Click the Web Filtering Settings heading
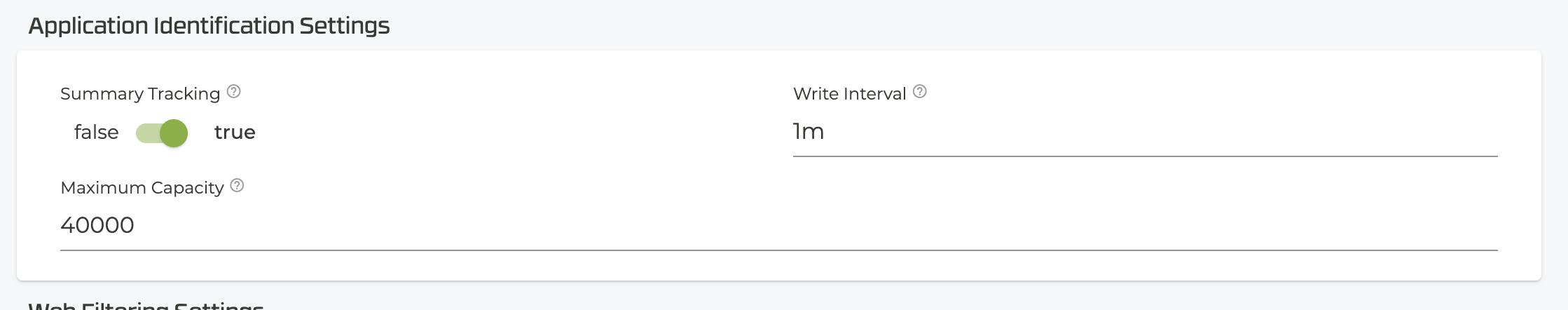 point(146,306)
